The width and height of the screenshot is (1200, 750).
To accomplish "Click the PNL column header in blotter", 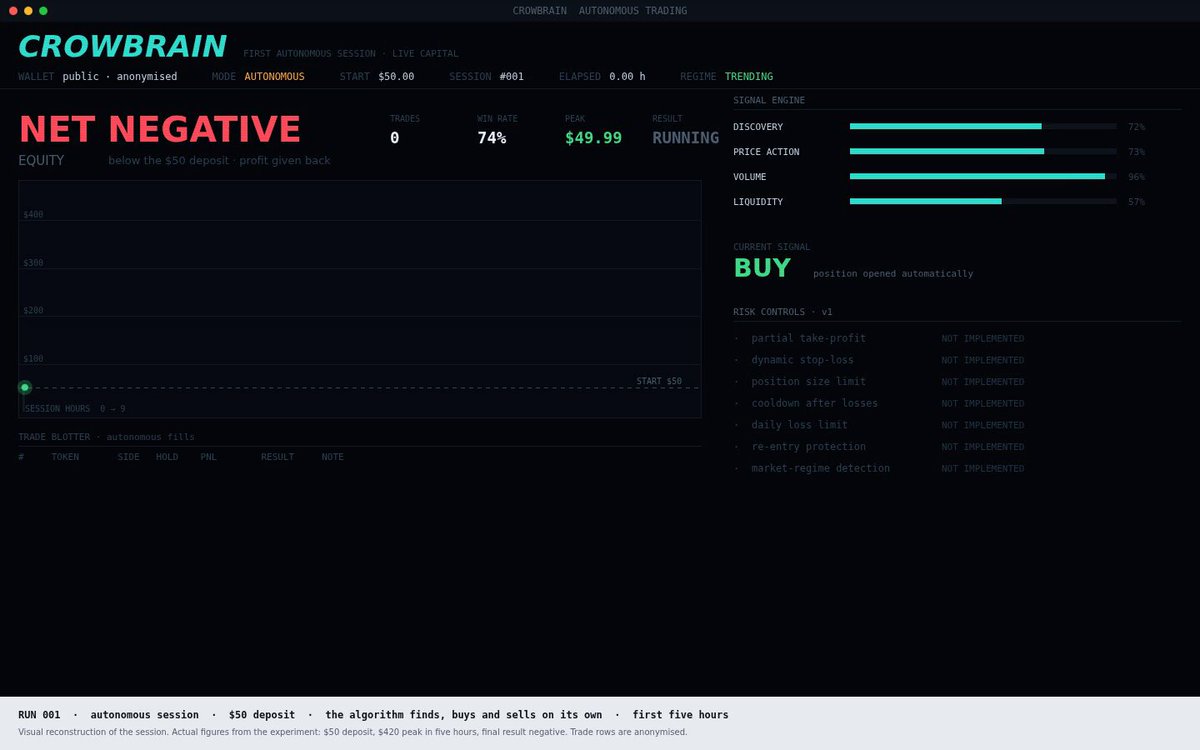I will pos(208,457).
